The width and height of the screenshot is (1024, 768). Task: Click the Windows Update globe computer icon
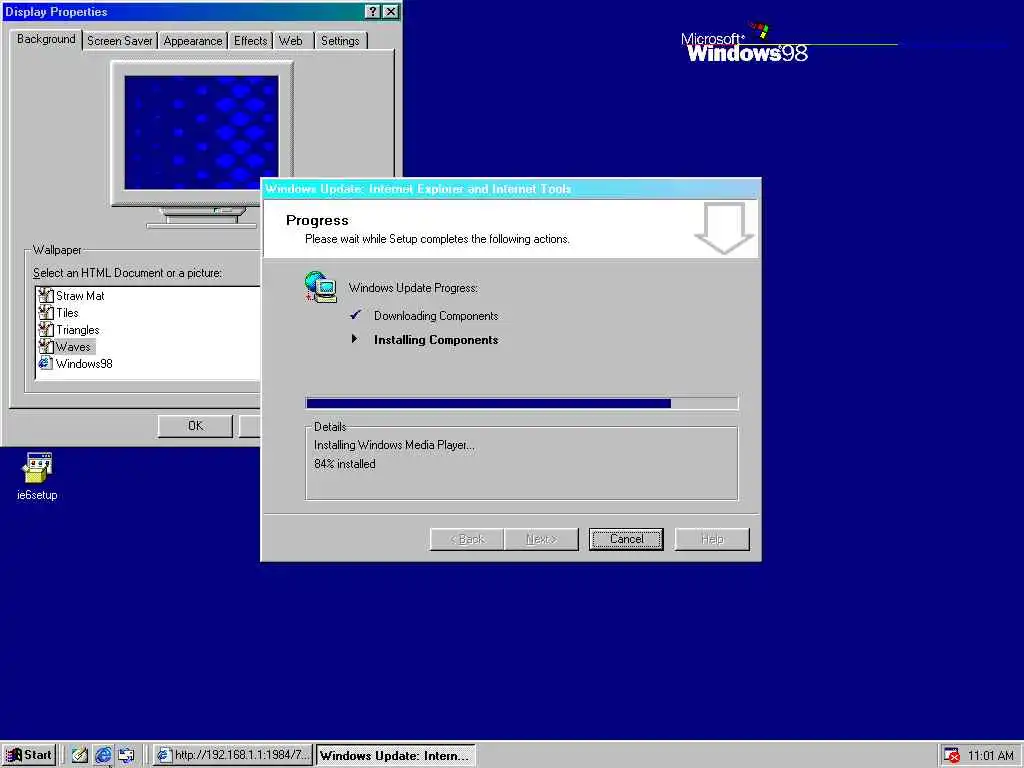pos(321,287)
